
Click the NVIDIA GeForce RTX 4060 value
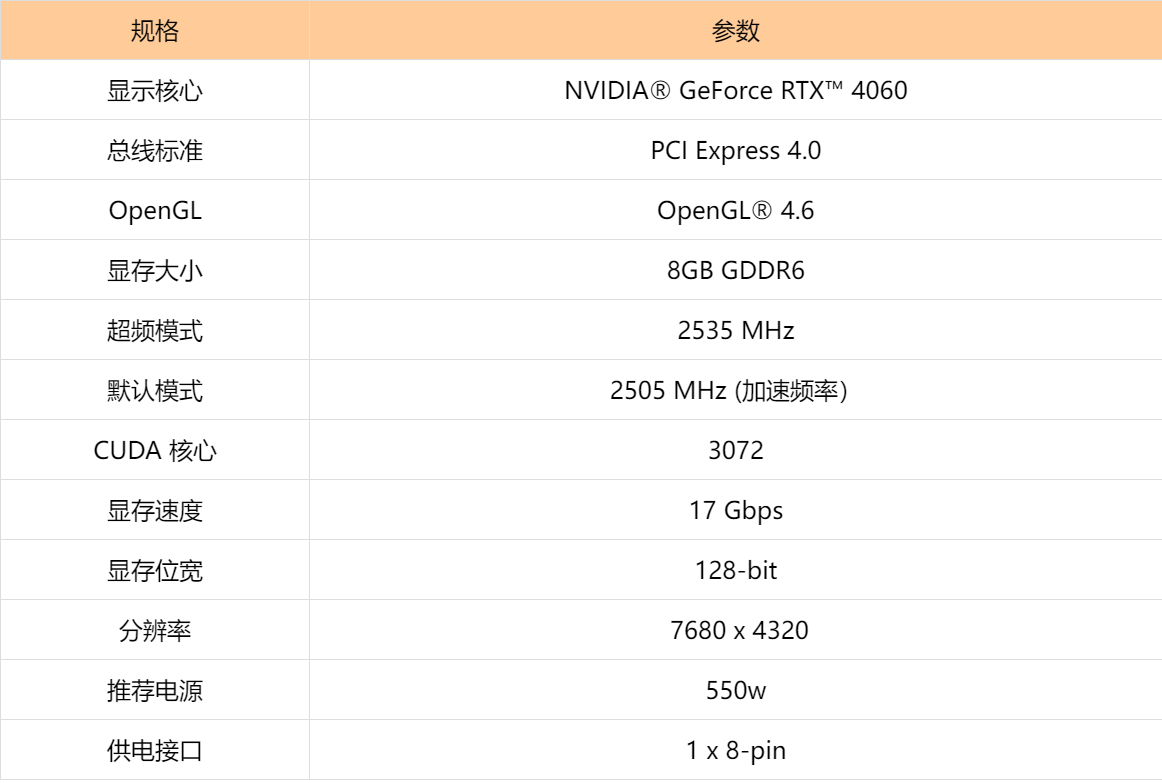pyautogui.click(x=736, y=91)
